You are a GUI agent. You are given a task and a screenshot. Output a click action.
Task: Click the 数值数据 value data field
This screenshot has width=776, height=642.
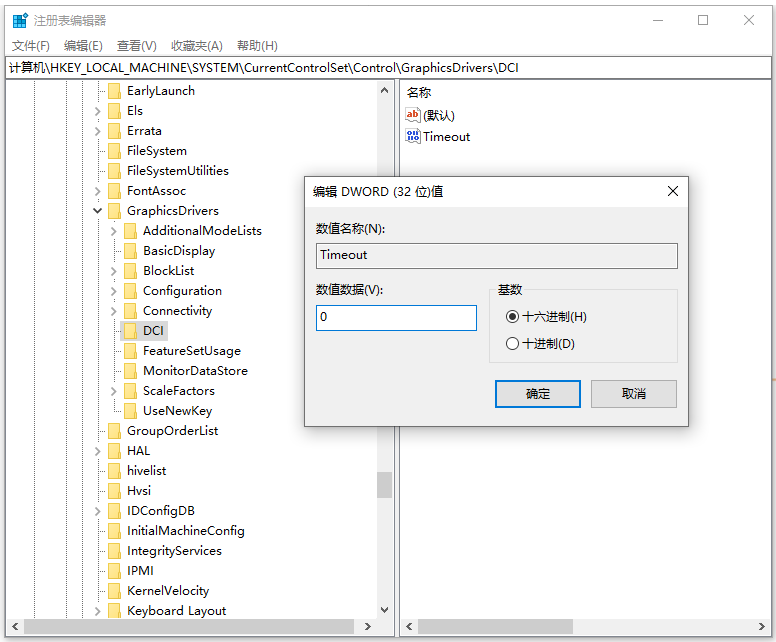pos(396,318)
